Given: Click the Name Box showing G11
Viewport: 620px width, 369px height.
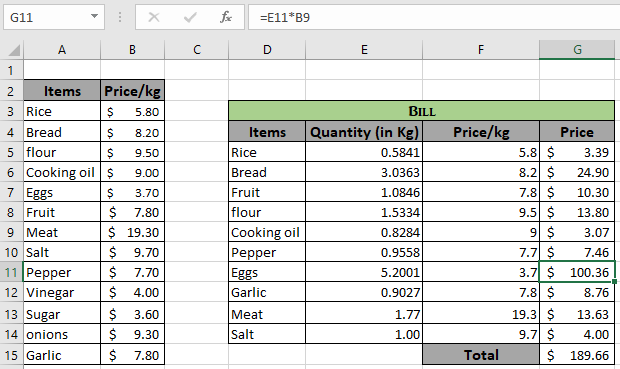Looking at the screenshot, I should click(54, 17).
